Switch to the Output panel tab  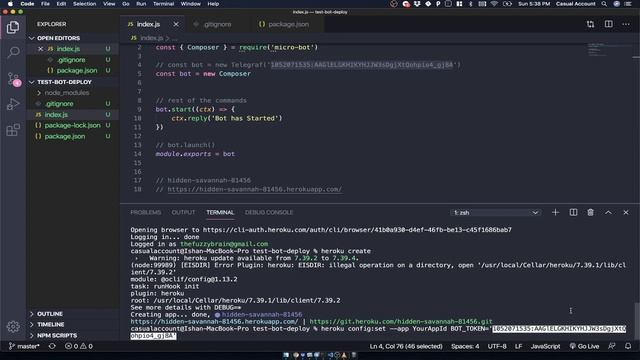183,212
